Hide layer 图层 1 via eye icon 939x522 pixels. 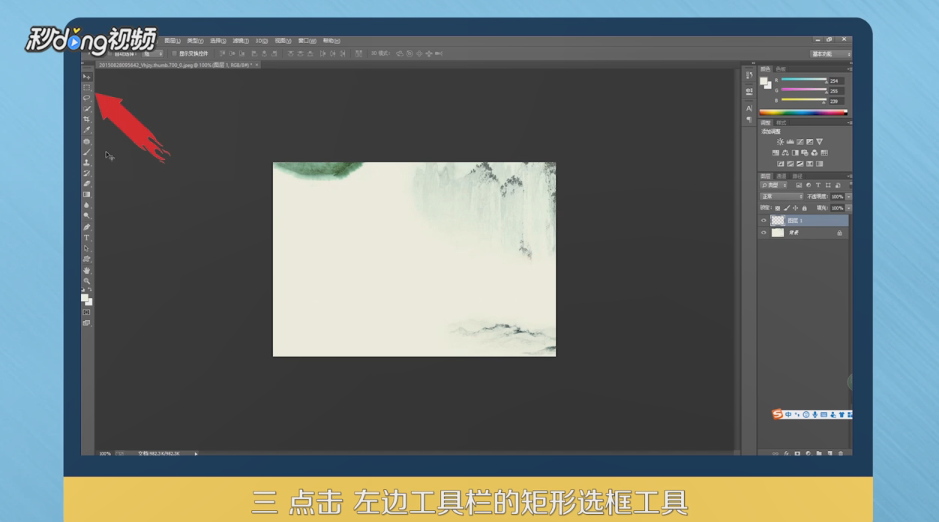(764, 220)
